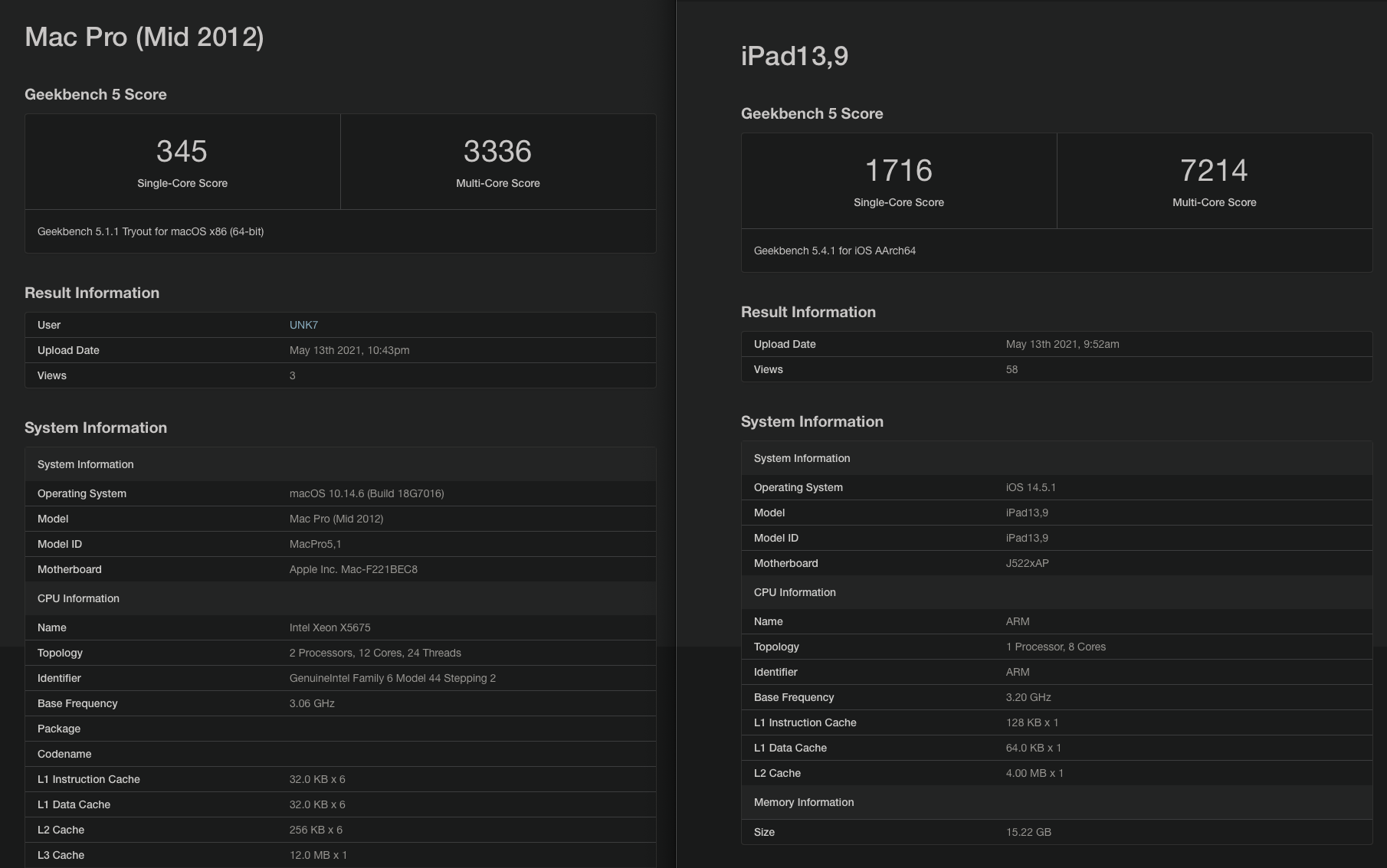The width and height of the screenshot is (1387, 868).
Task: Click the Intel Xeon X5675 CPU name
Action: click(330, 627)
